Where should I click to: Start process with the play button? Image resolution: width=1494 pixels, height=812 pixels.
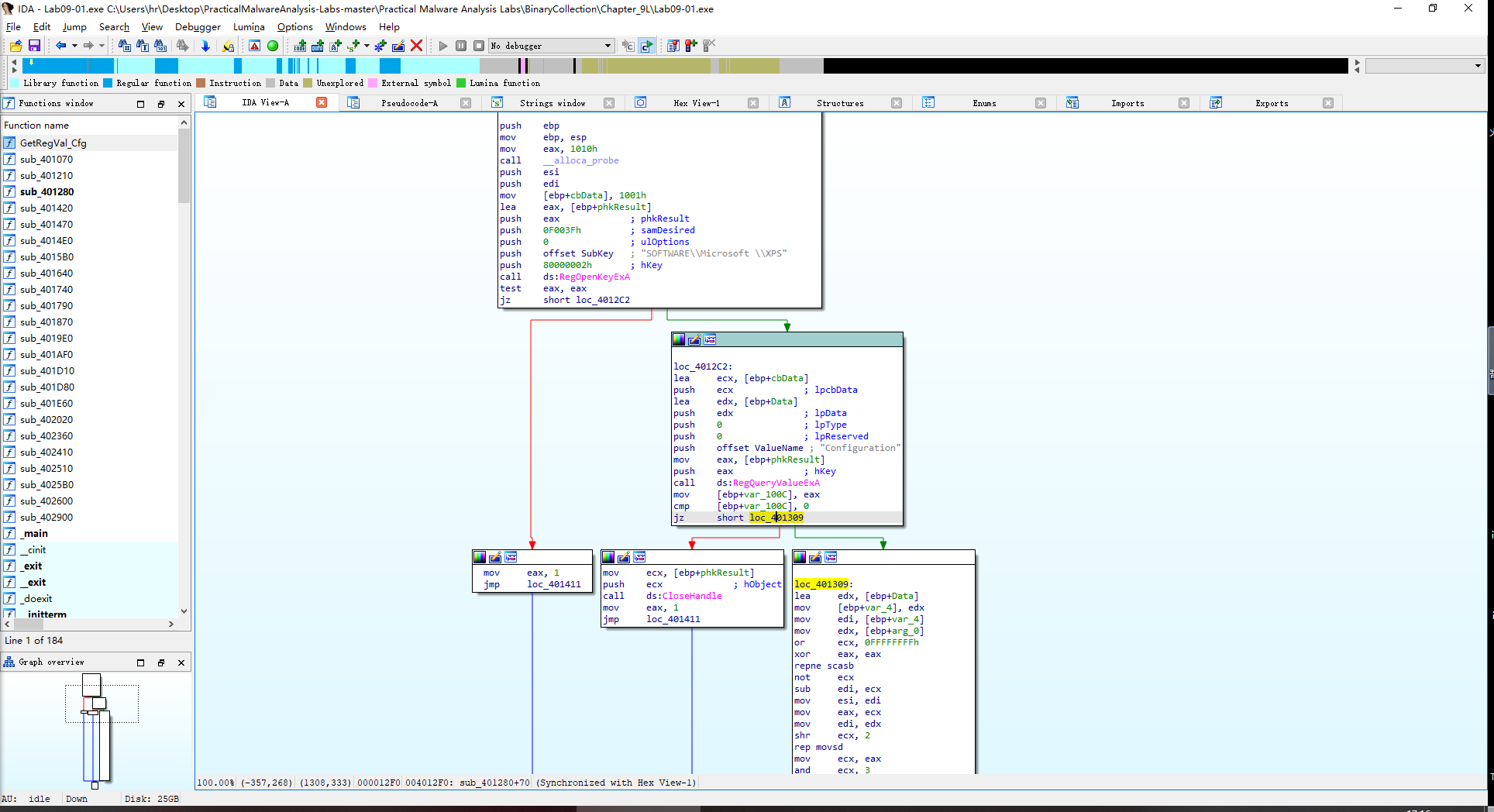tap(443, 46)
